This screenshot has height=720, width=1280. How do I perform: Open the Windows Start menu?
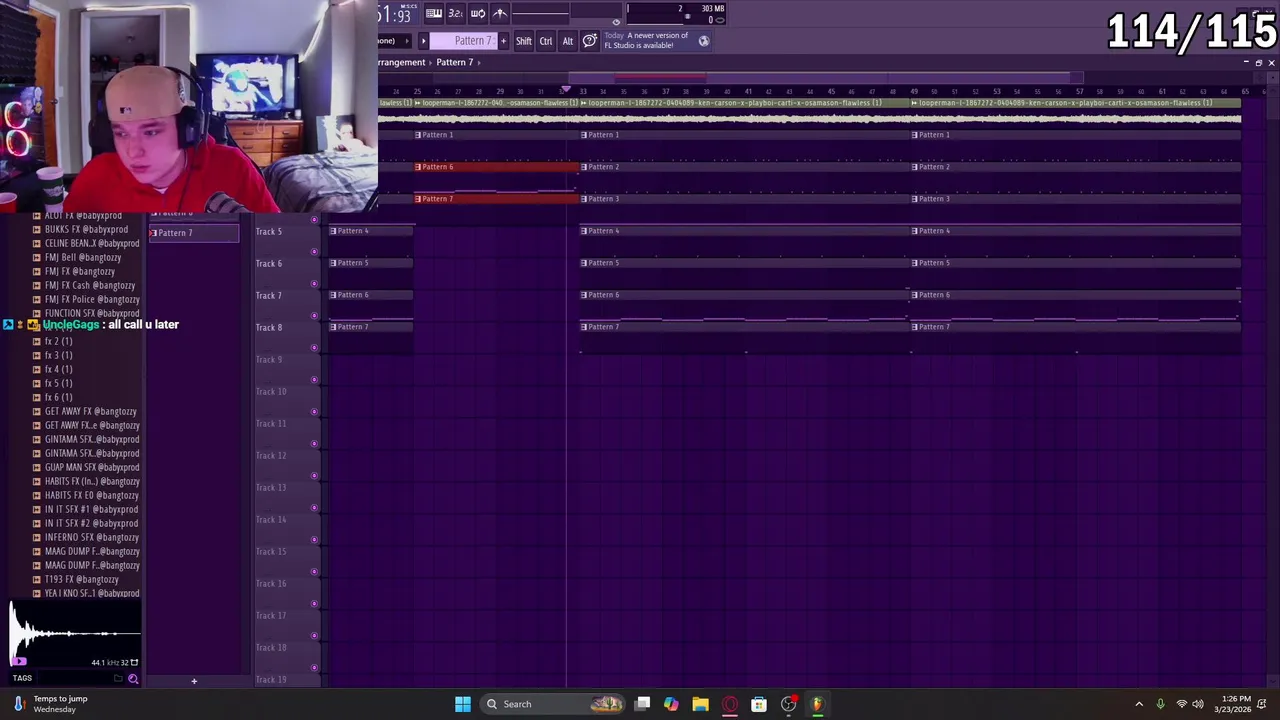click(463, 704)
